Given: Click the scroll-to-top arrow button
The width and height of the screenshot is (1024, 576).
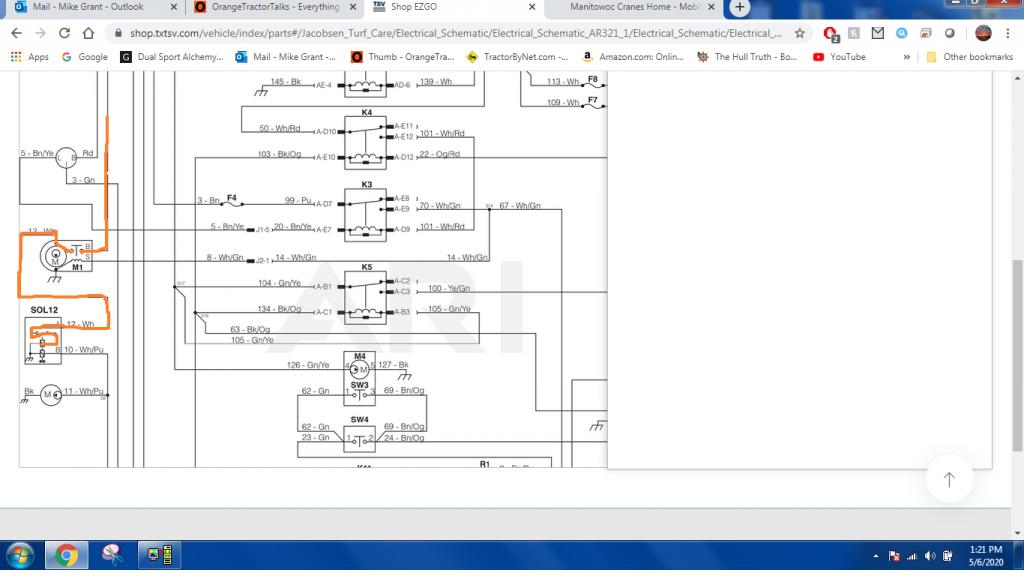Looking at the screenshot, I should [949, 480].
